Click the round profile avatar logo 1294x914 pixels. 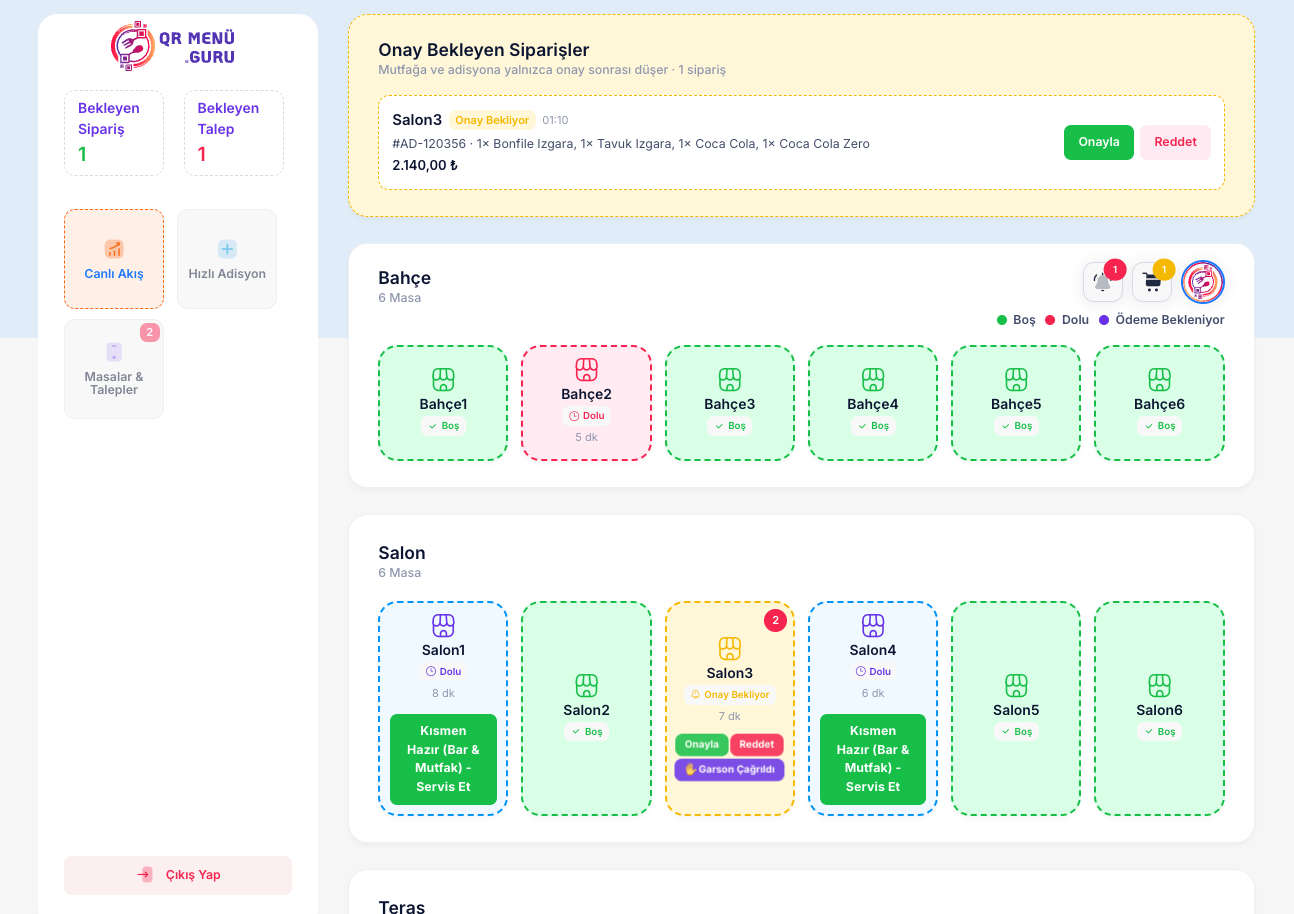click(1203, 282)
